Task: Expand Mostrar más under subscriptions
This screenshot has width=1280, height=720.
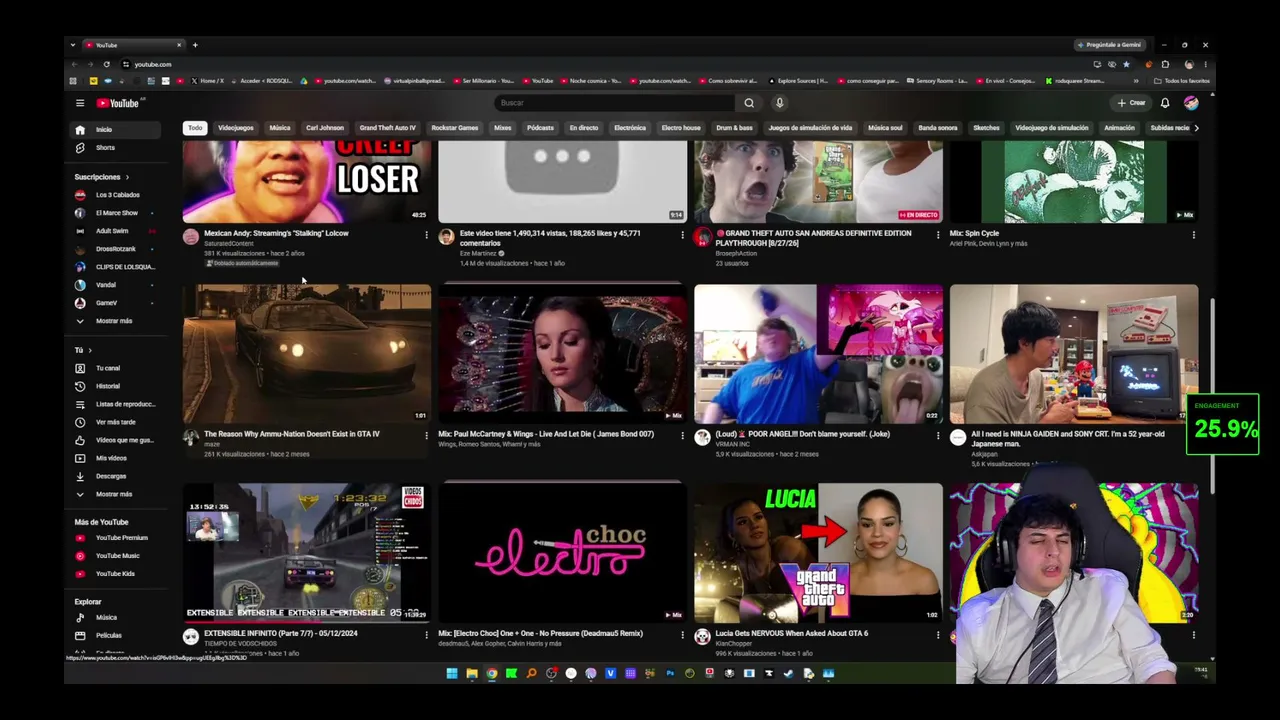Action: [x=116, y=321]
